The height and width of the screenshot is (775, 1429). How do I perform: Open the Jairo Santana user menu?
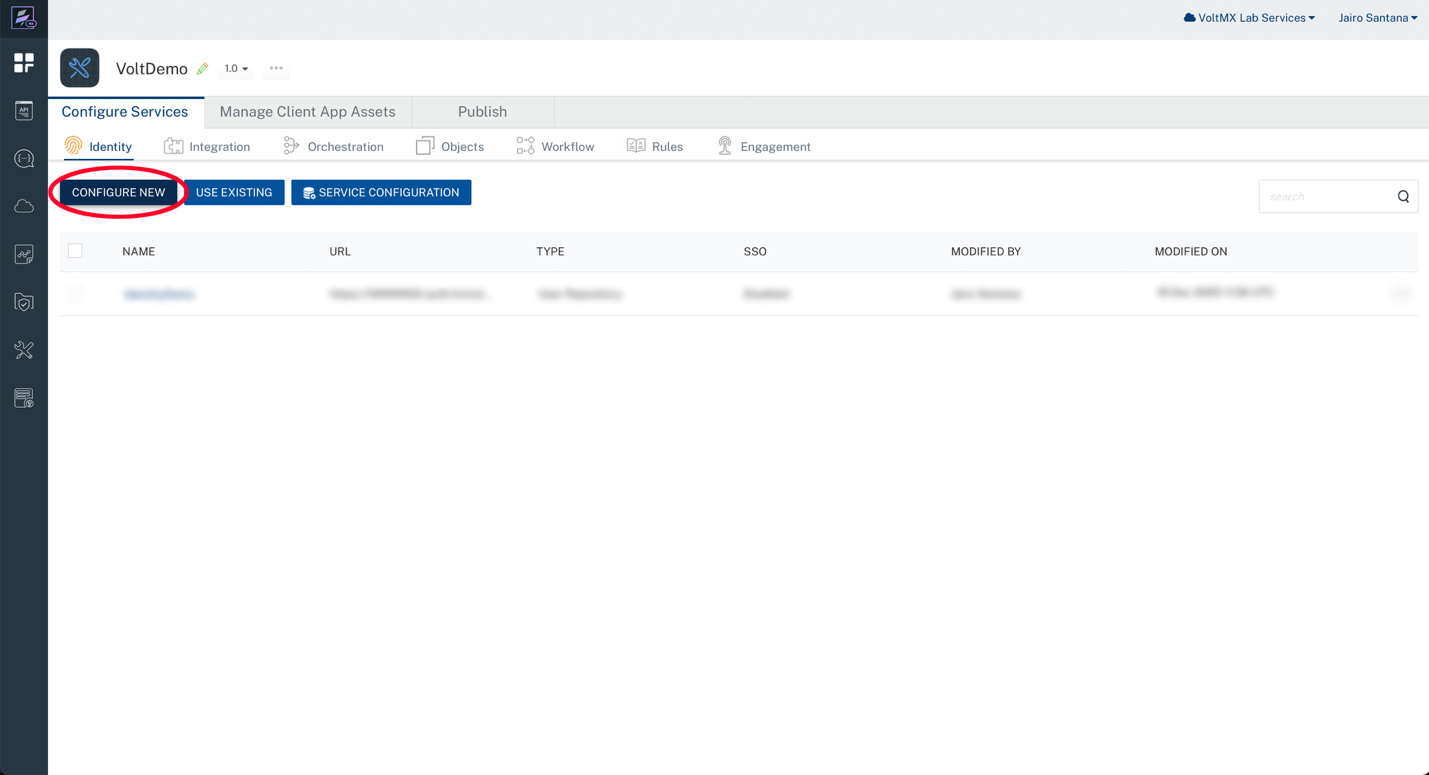(1377, 18)
